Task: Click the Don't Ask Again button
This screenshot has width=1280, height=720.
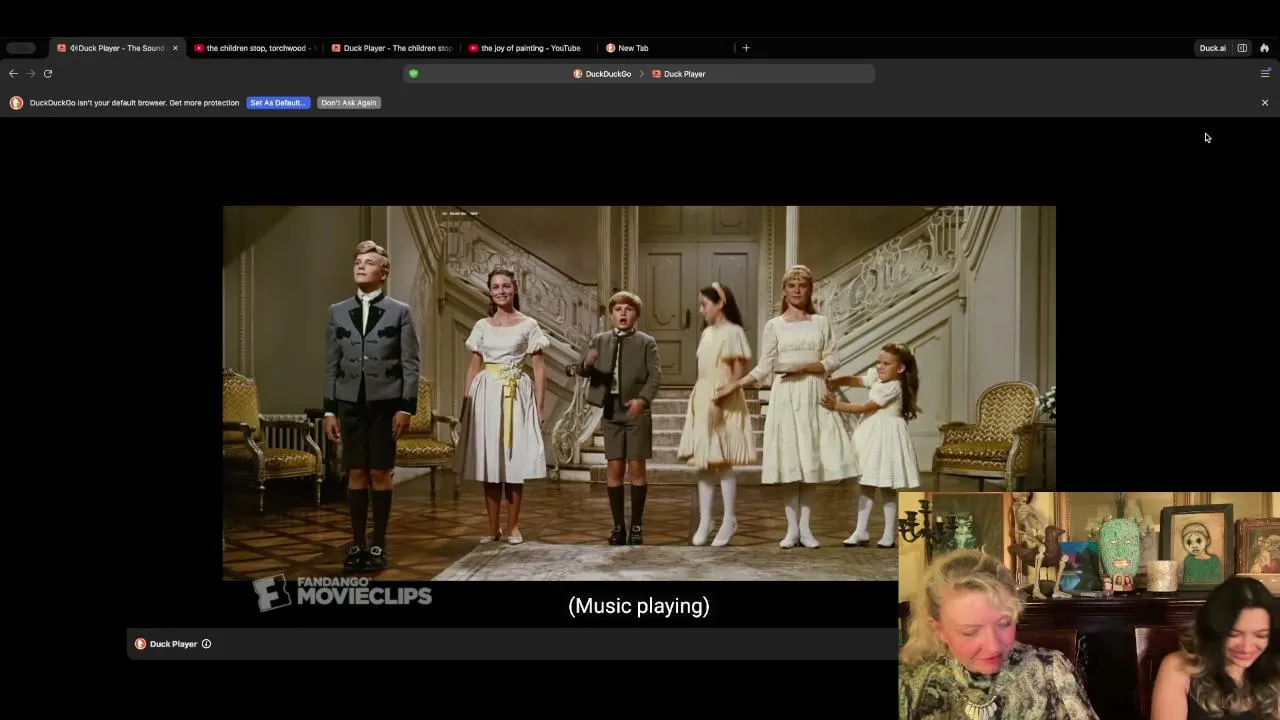Action: point(349,102)
